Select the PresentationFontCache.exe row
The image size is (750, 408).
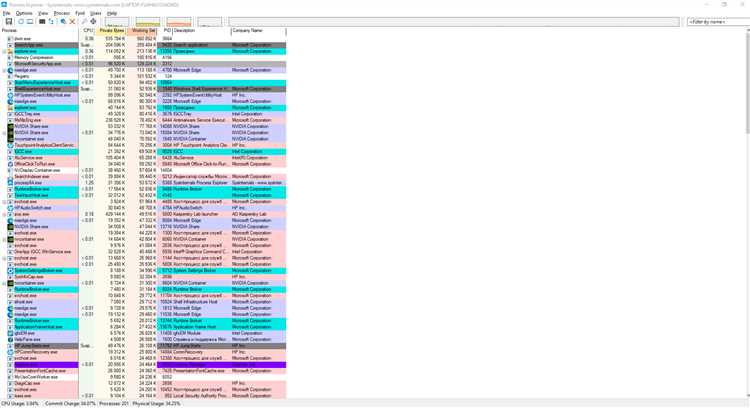pos(143,371)
